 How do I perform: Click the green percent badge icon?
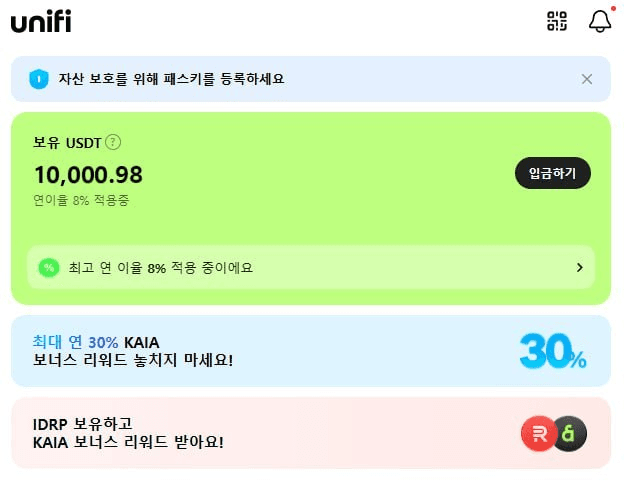(x=48, y=267)
